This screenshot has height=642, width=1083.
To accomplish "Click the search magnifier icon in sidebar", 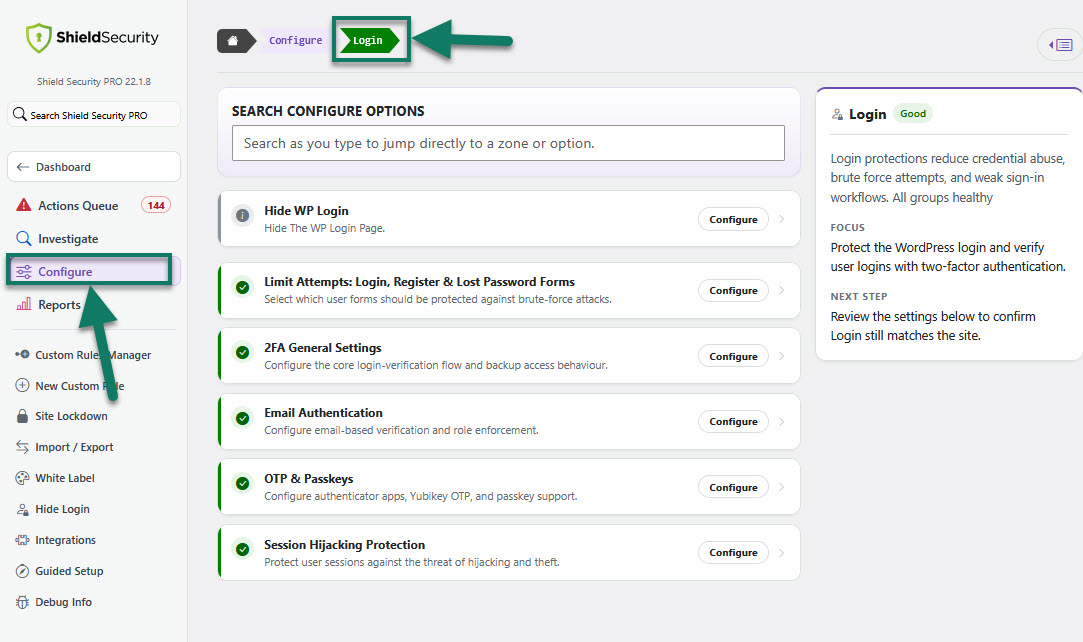I will point(20,115).
